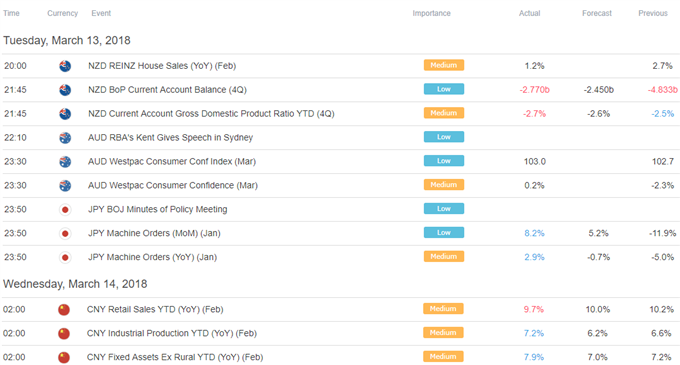Click Medium badge for Westpac Consumer Confidence
Viewport: 680px width, 365px height.
(444, 185)
